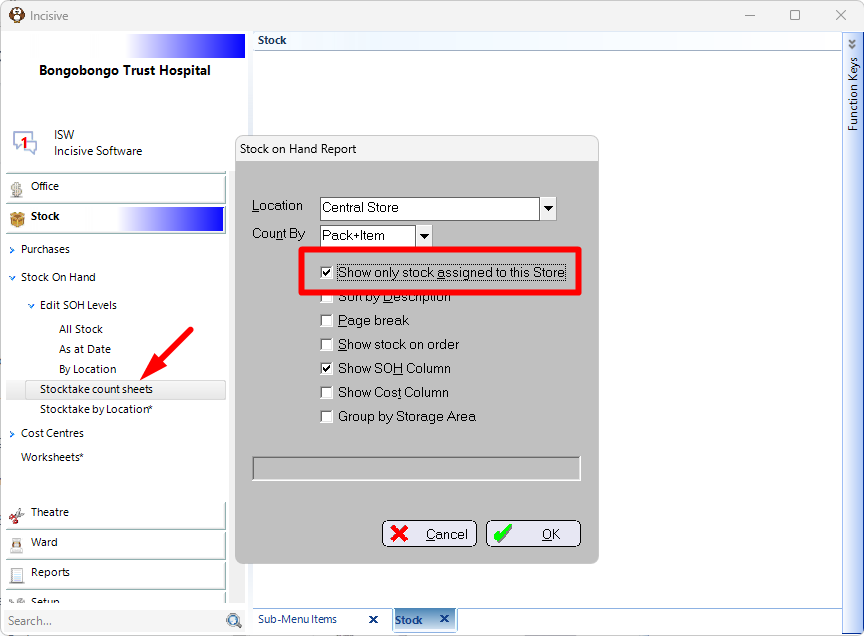The height and width of the screenshot is (636, 864).
Task: Expand the Function Keys panel chevron
Action: point(852,44)
